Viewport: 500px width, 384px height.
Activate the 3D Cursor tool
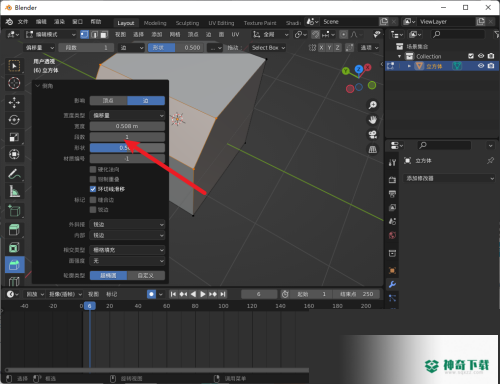pos(14,83)
